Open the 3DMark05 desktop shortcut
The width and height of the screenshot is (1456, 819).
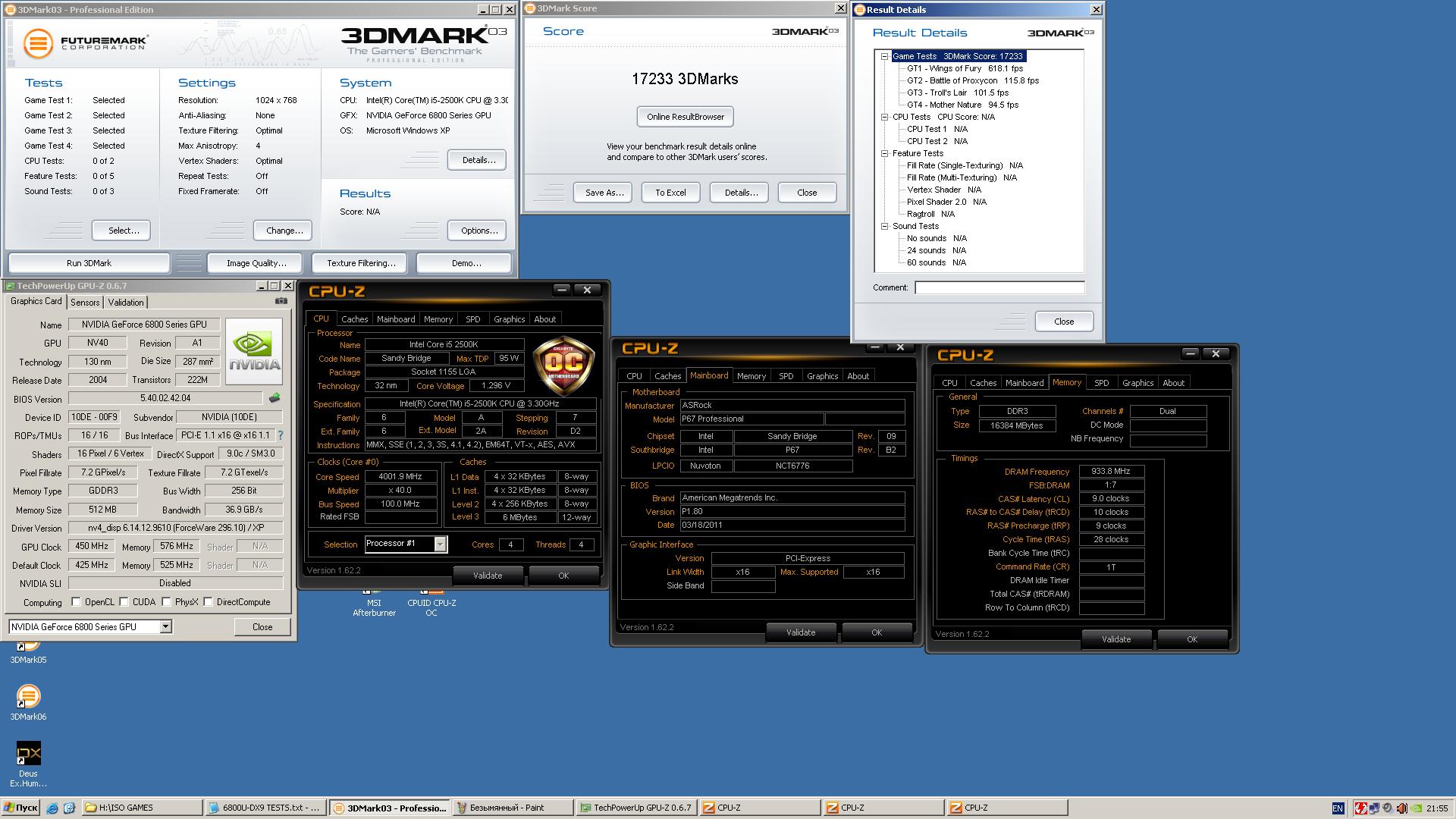coord(28,651)
